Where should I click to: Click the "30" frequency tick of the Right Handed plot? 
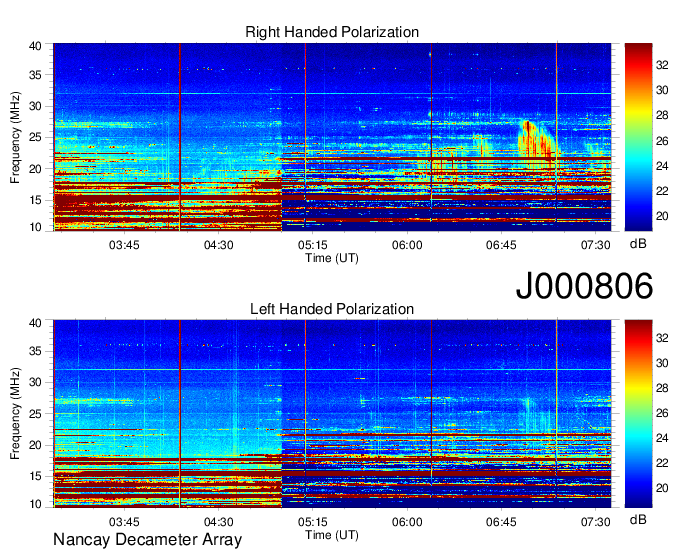(35, 106)
